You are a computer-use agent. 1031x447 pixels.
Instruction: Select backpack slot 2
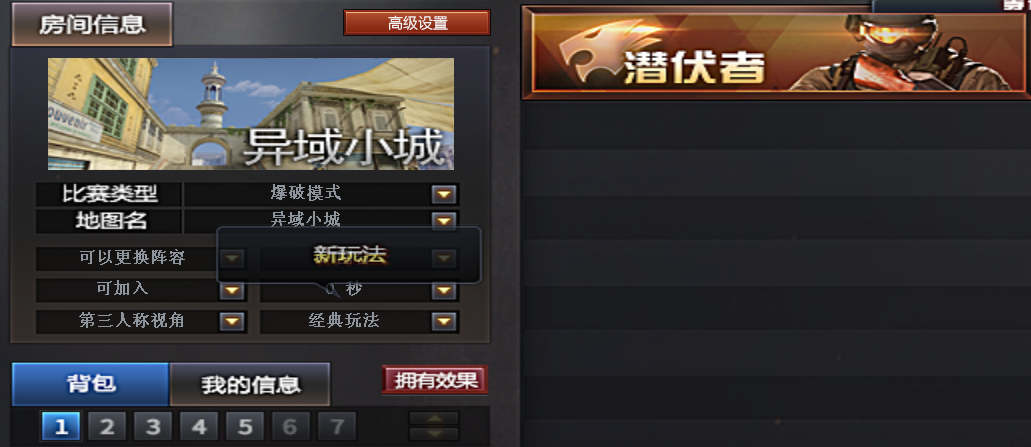click(x=107, y=427)
